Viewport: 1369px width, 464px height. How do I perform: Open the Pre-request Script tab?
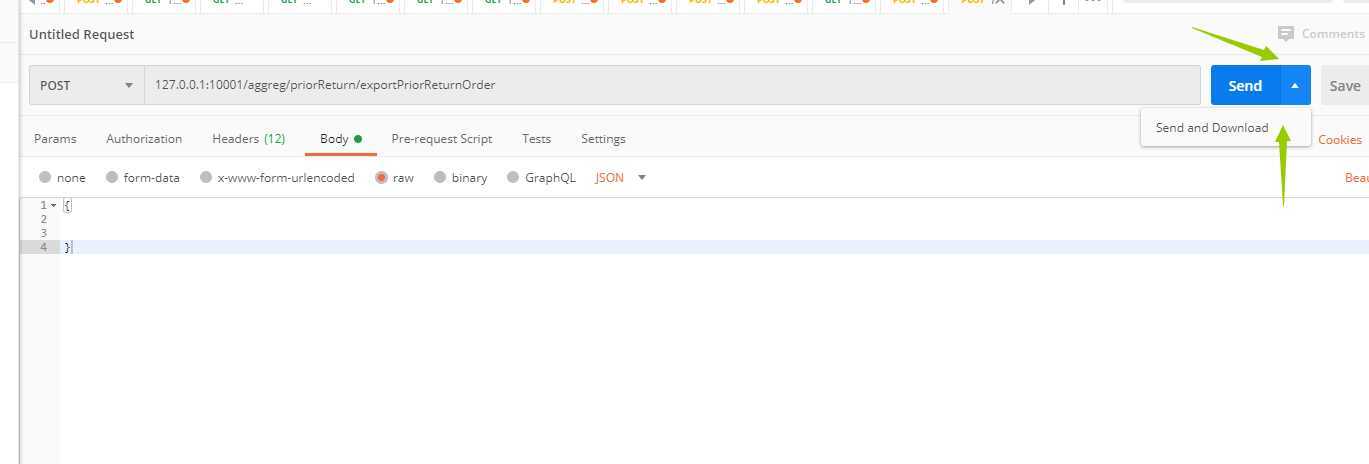pyautogui.click(x=442, y=139)
